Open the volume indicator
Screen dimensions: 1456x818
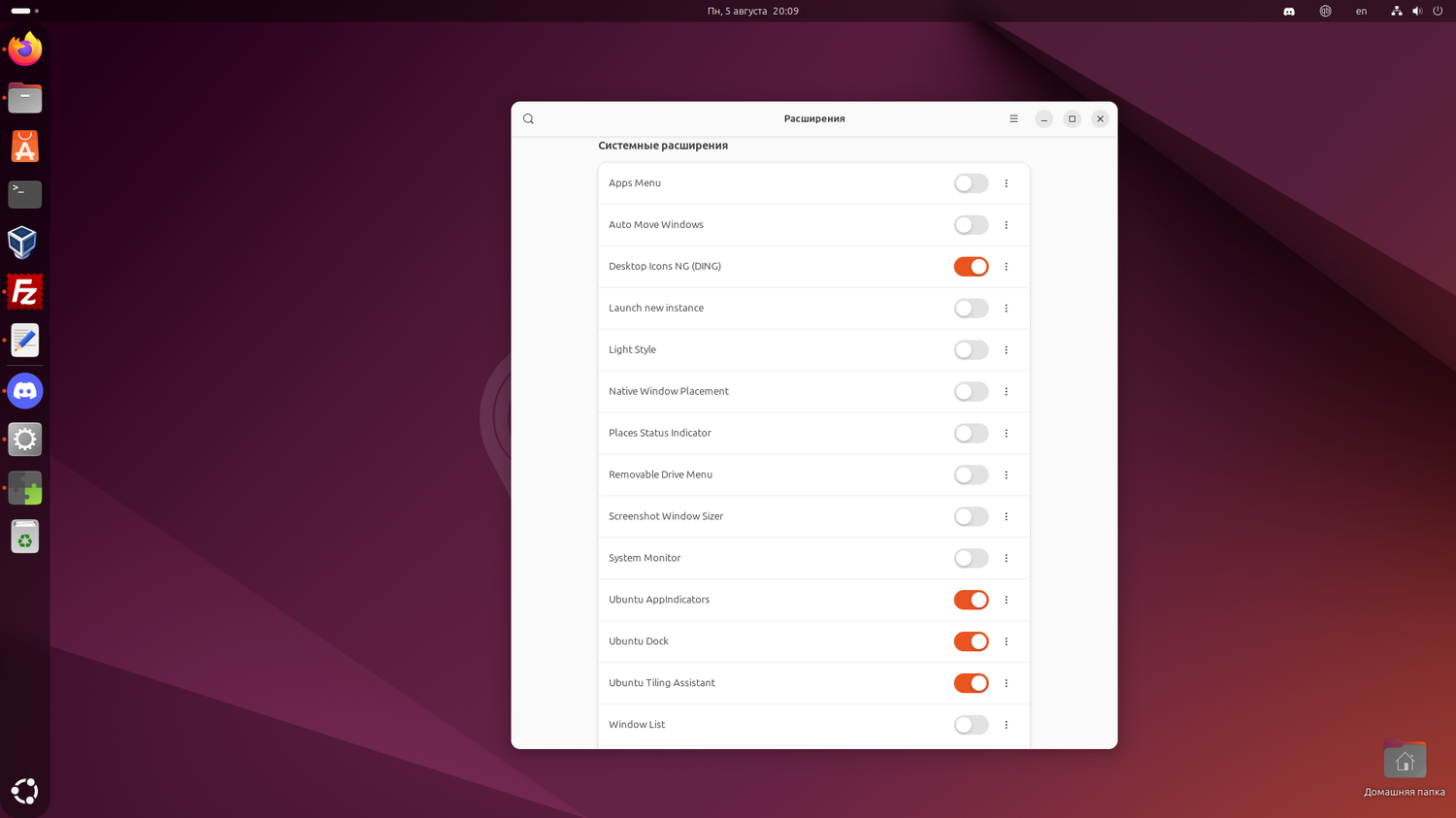[x=1417, y=12]
